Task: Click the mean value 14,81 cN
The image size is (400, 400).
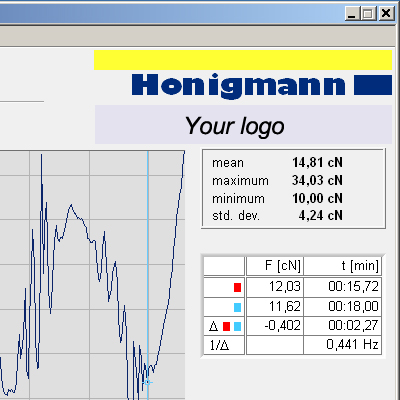Action: click(x=317, y=163)
